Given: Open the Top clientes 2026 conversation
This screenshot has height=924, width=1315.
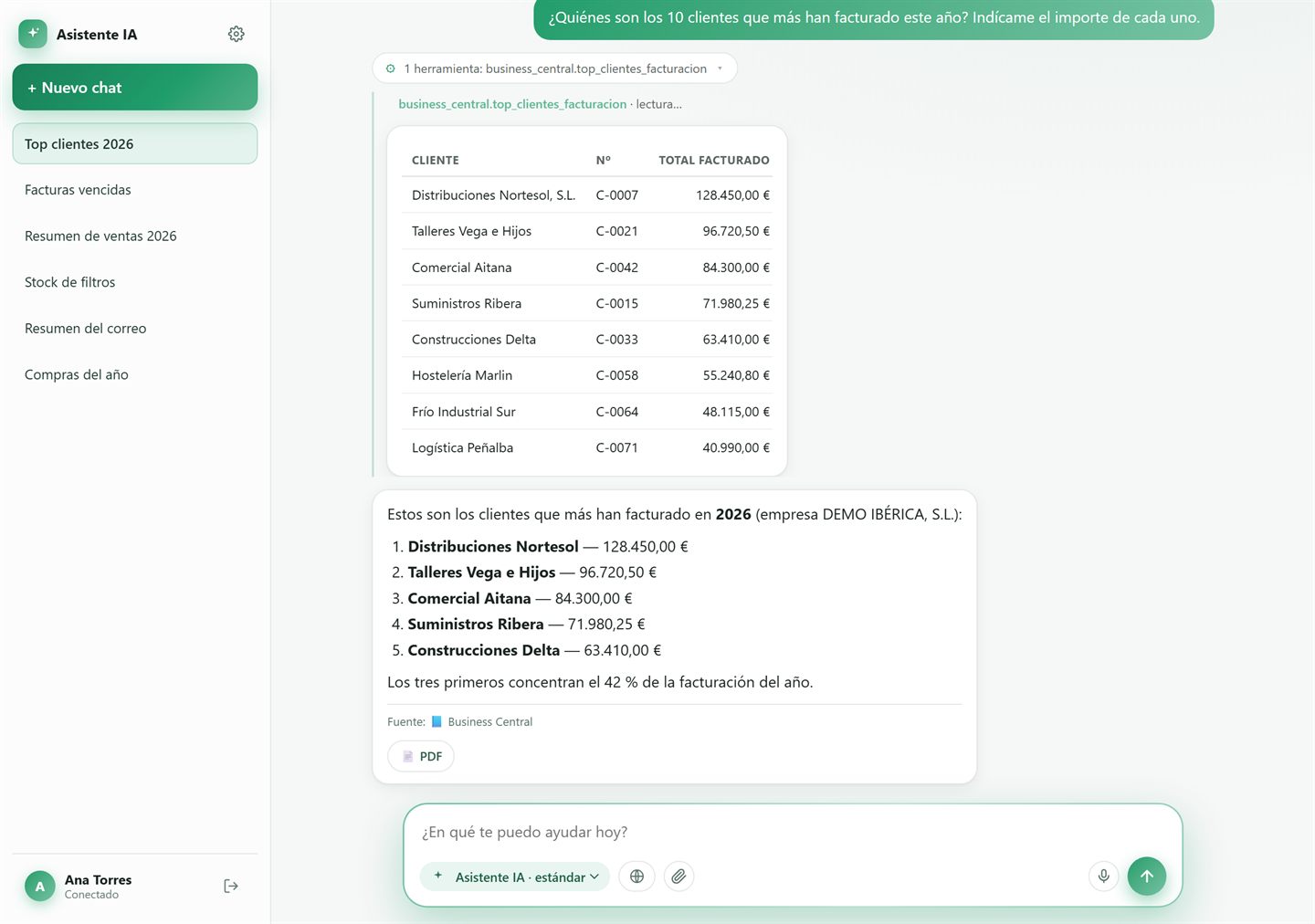Looking at the screenshot, I should [135, 144].
